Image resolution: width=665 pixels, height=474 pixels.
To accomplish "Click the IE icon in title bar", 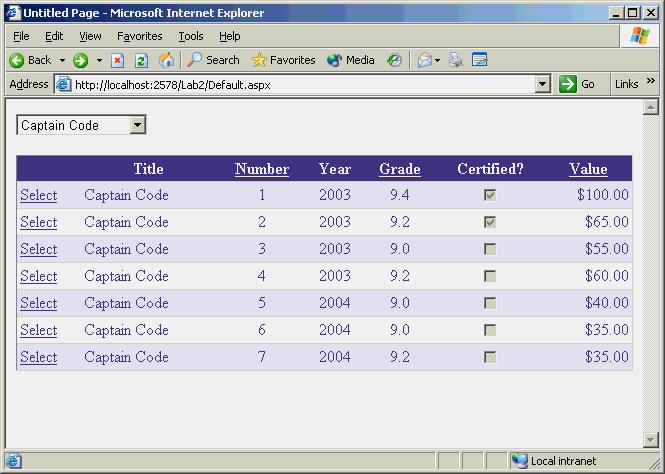I will point(13,13).
